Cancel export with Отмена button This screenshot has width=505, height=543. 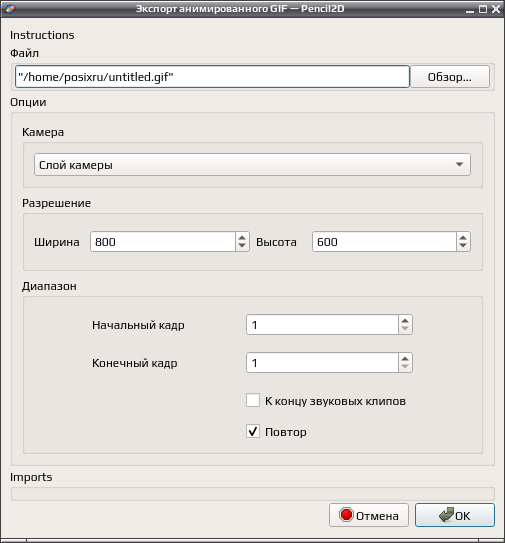[369, 515]
